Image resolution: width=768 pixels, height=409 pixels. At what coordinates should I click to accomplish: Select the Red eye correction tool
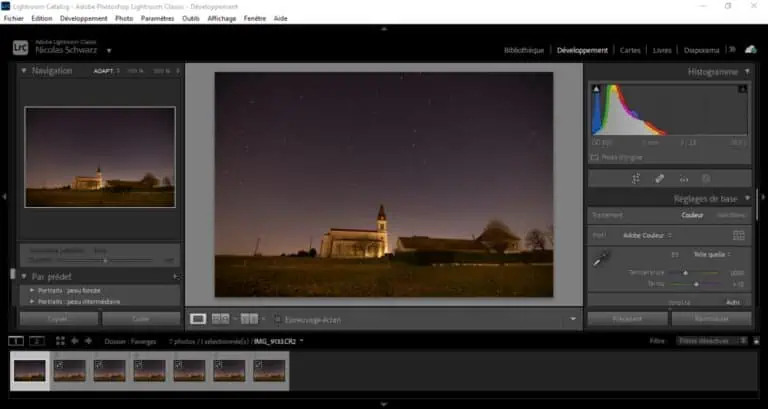pos(683,179)
